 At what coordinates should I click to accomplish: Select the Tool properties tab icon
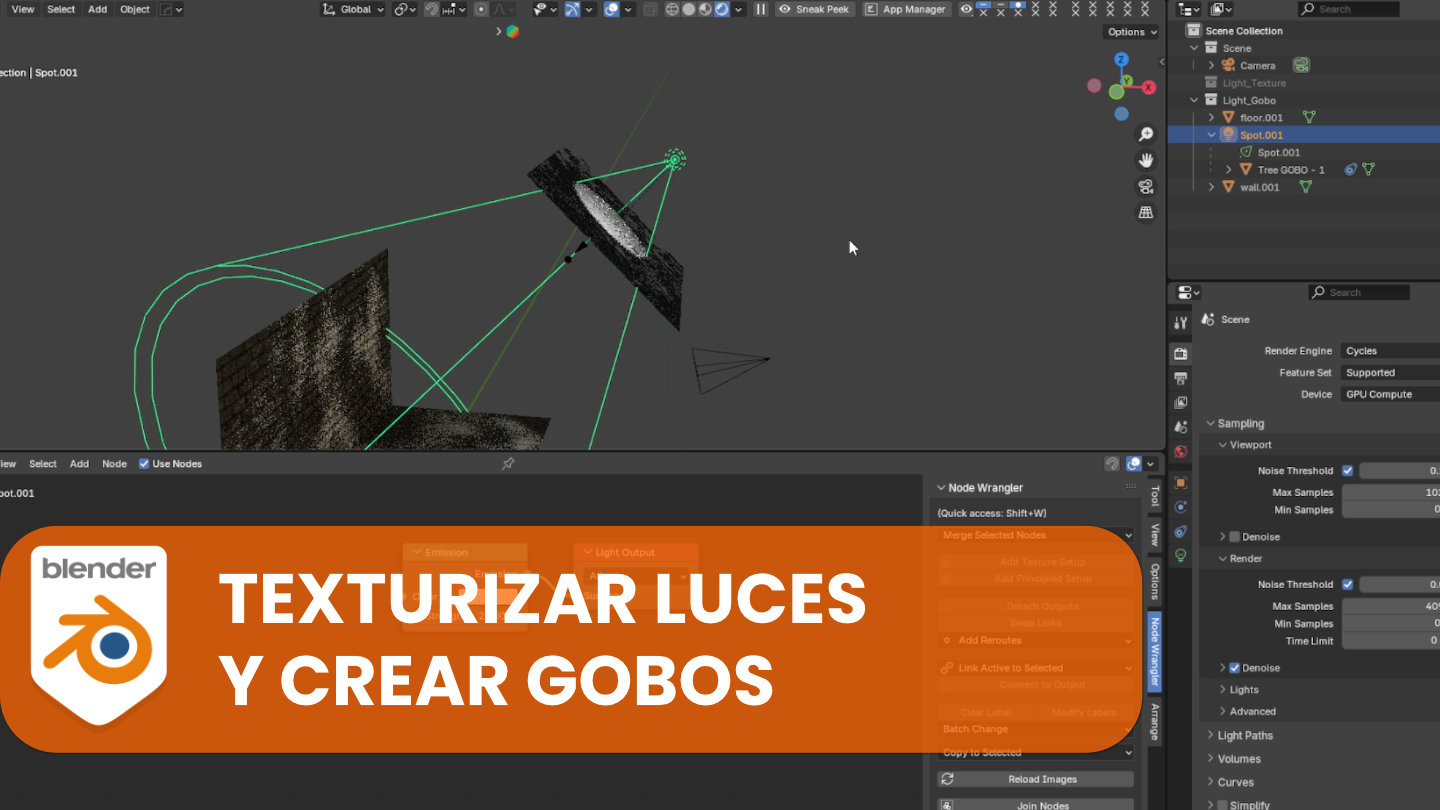click(1181, 323)
